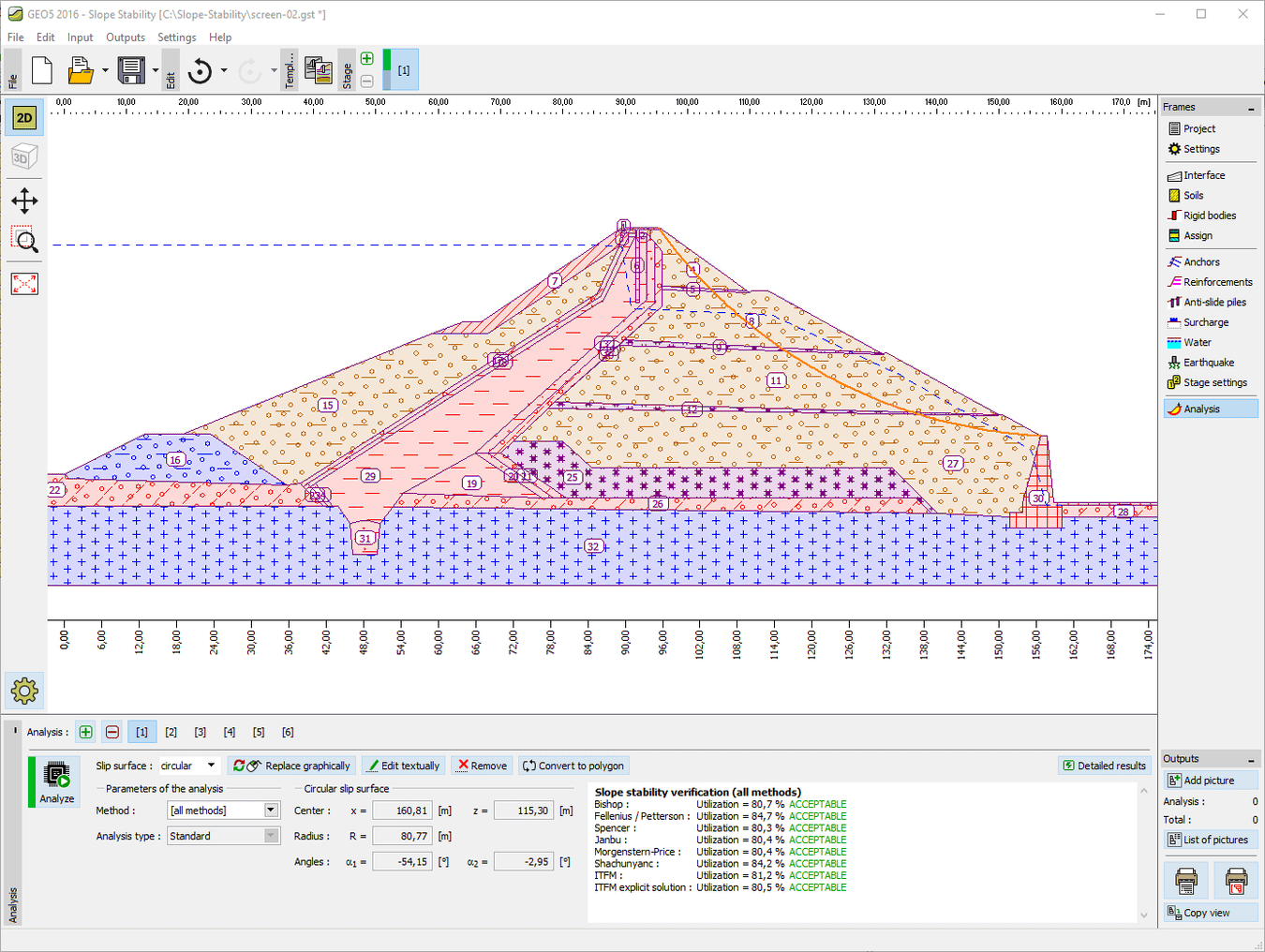This screenshot has width=1265, height=952.
Task: Open the Water frame
Action: coord(1195,342)
